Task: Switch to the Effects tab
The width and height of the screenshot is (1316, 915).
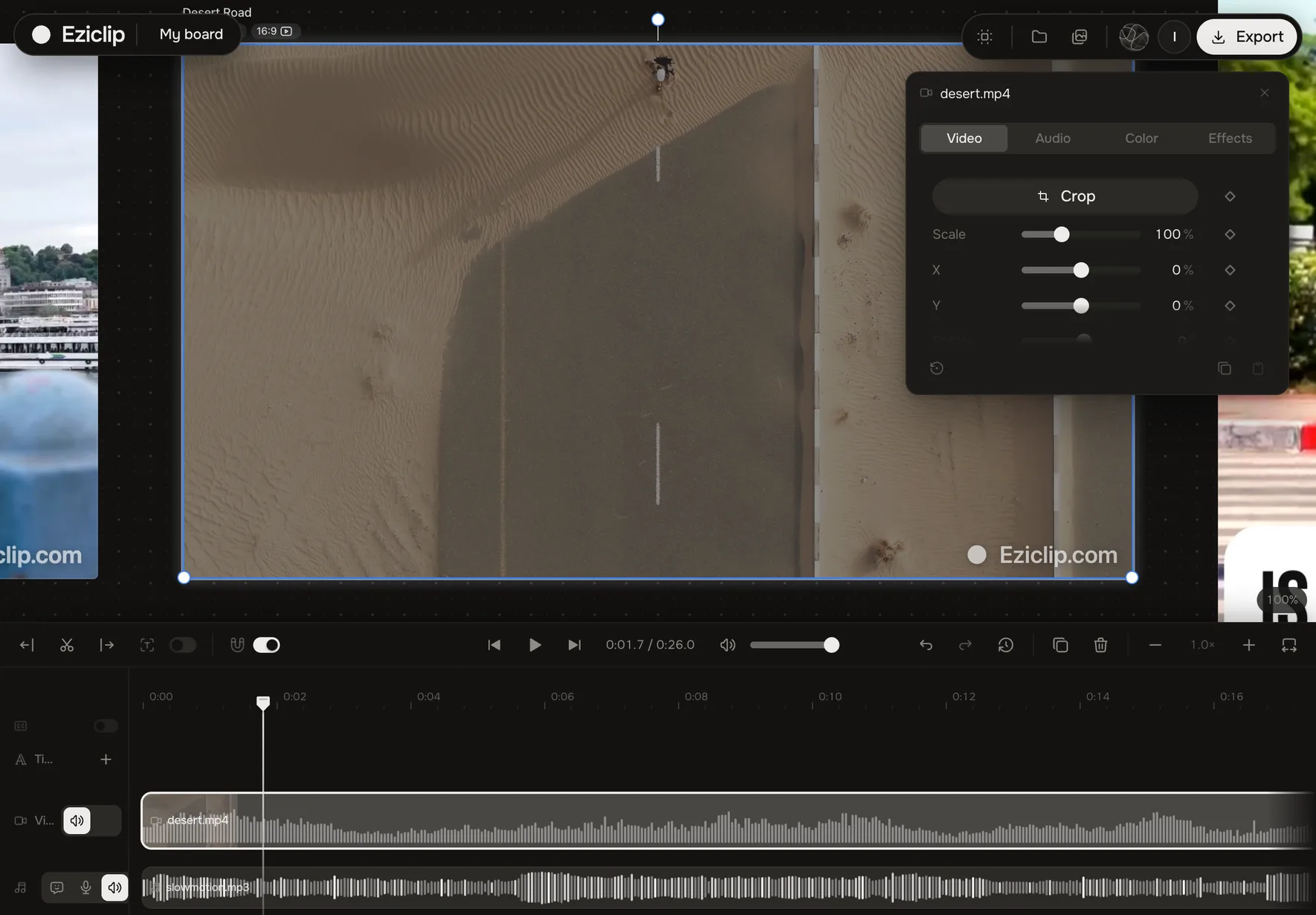Action: pyautogui.click(x=1230, y=138)
